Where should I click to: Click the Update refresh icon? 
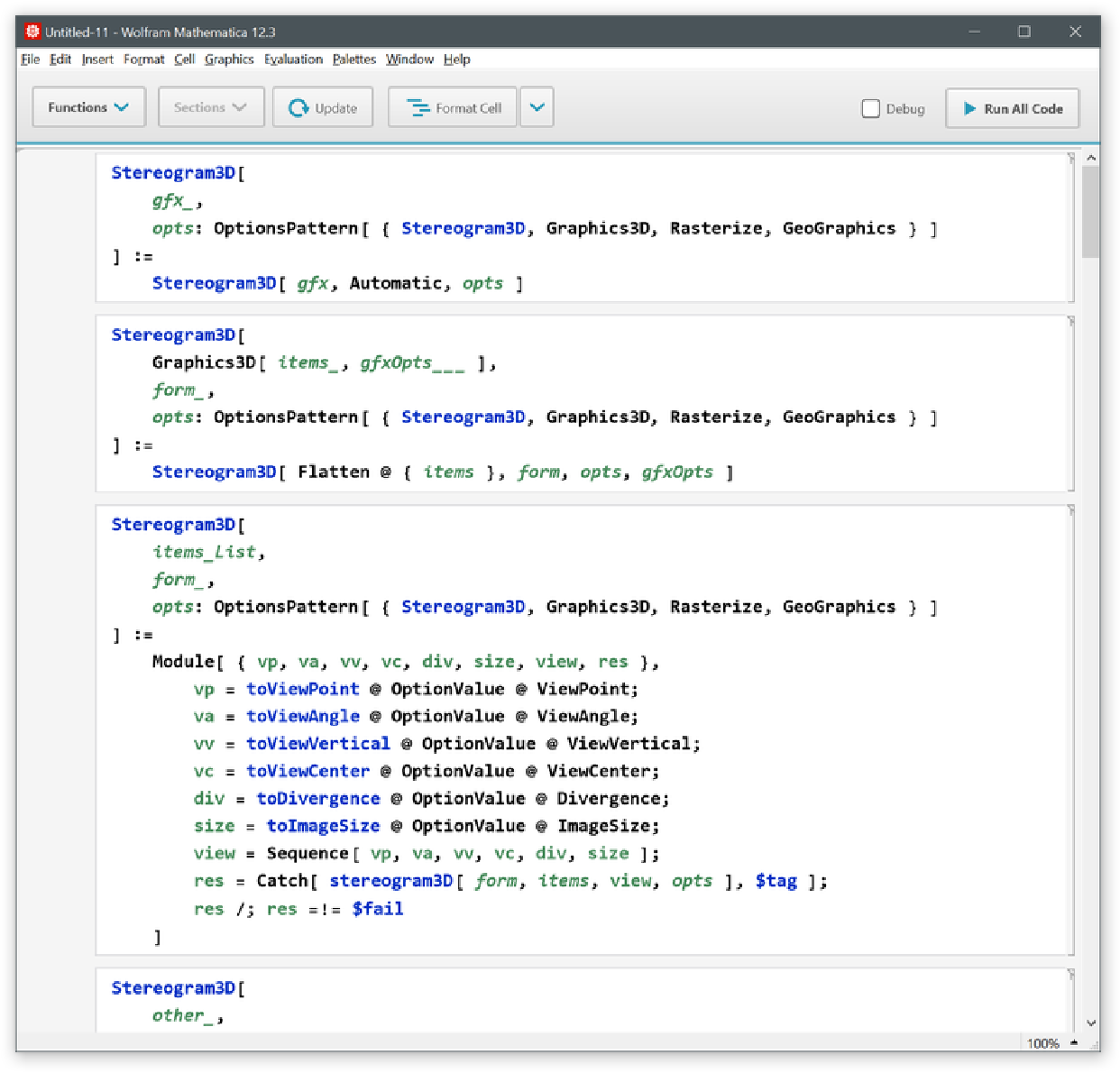click(x=298, y=108)
